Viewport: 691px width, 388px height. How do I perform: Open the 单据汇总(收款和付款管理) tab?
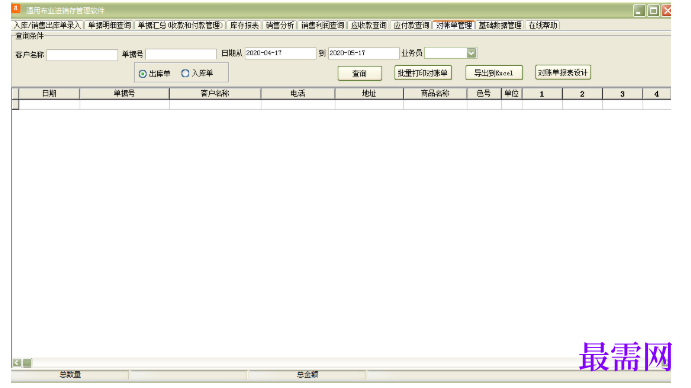180,25
